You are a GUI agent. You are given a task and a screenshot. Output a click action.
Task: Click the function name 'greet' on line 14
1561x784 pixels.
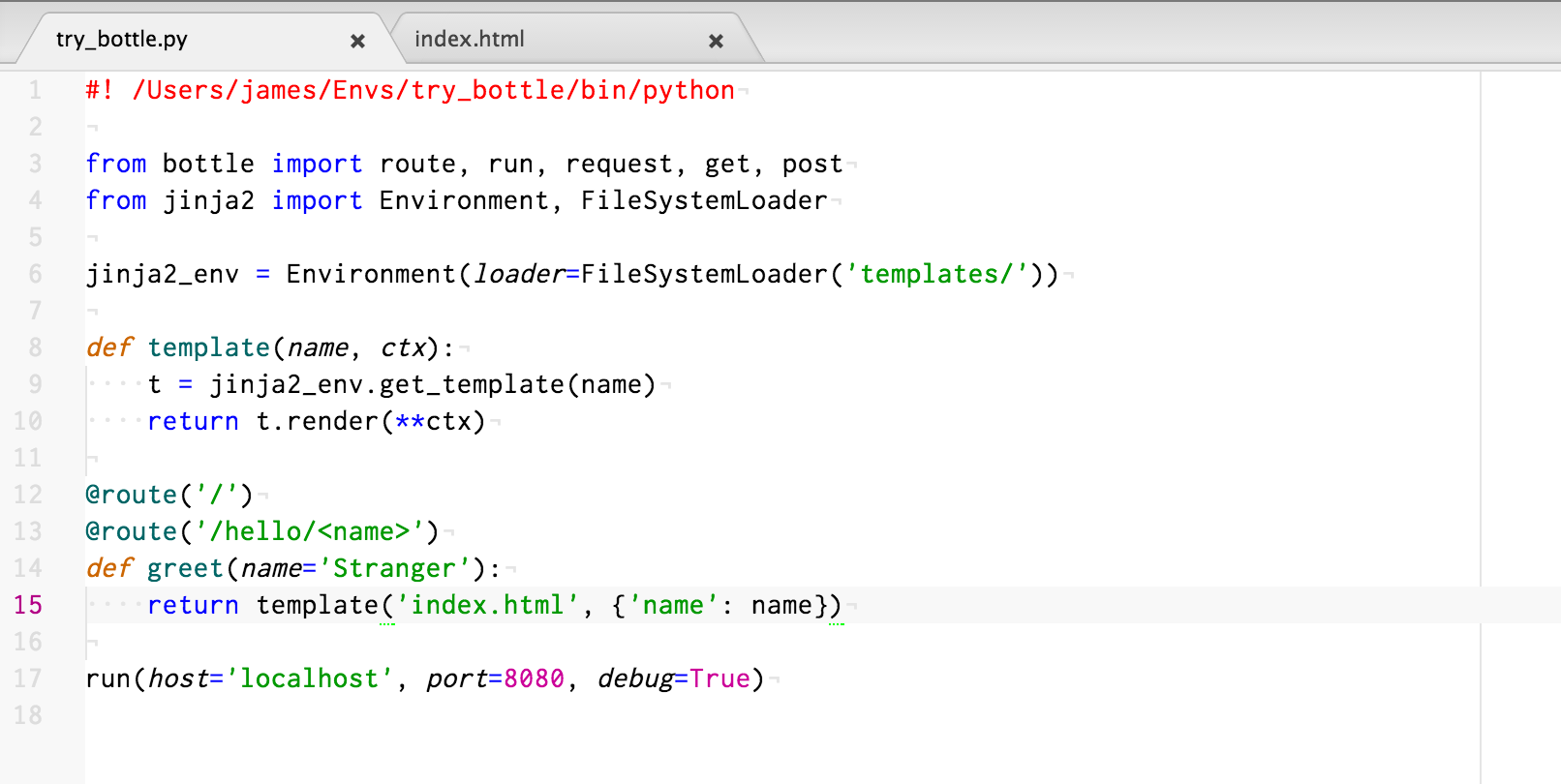(x=185, y=568)
